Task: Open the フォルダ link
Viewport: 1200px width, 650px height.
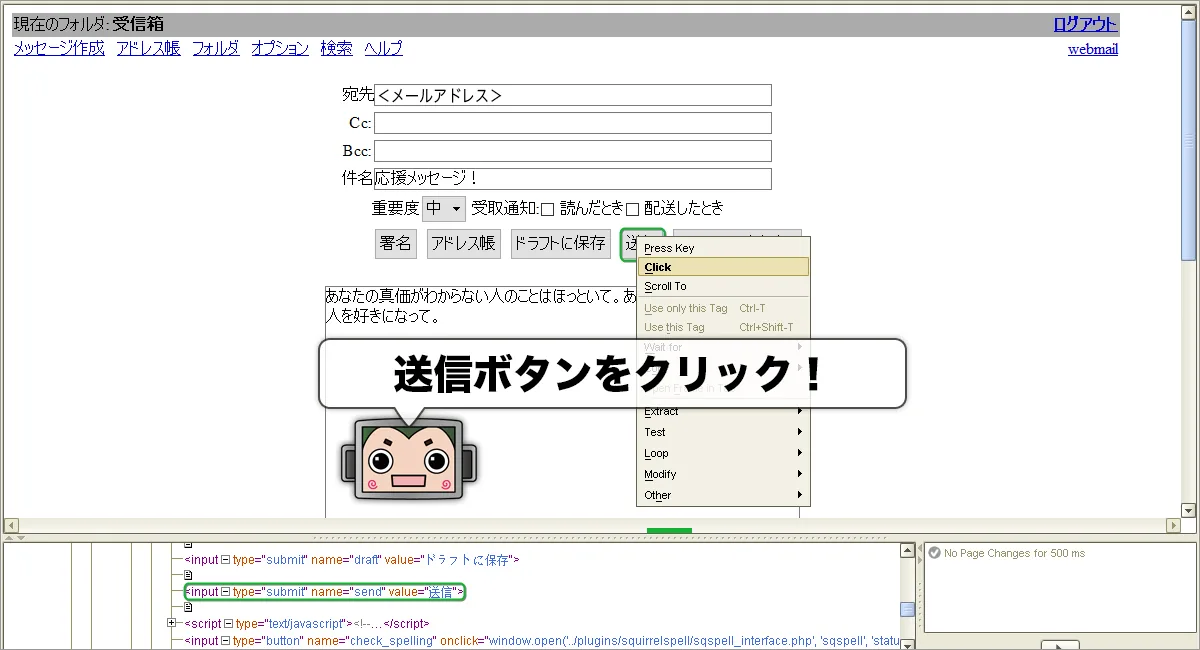Action: (216, 48)
